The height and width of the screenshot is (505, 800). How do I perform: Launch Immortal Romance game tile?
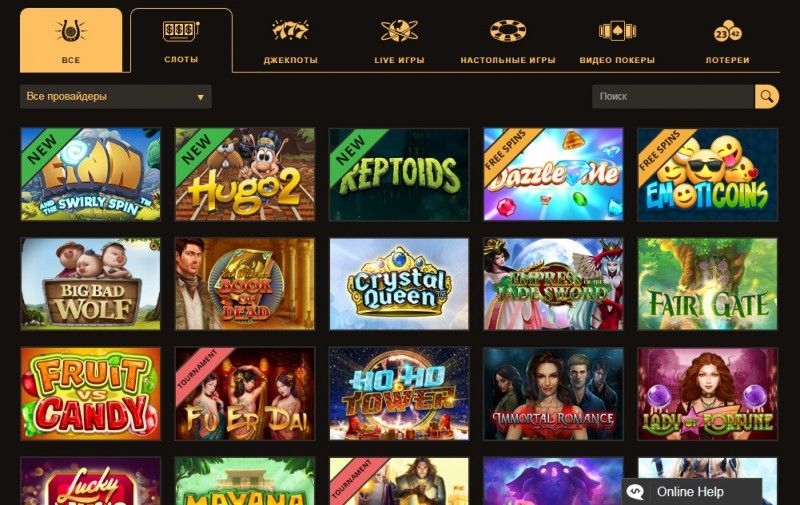554,394
